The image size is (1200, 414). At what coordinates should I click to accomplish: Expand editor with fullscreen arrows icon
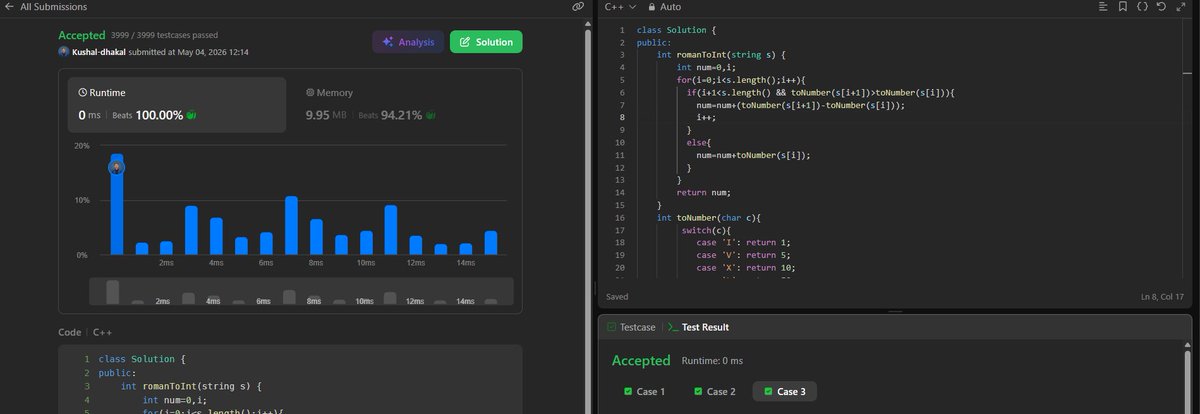coord(1181,6)
